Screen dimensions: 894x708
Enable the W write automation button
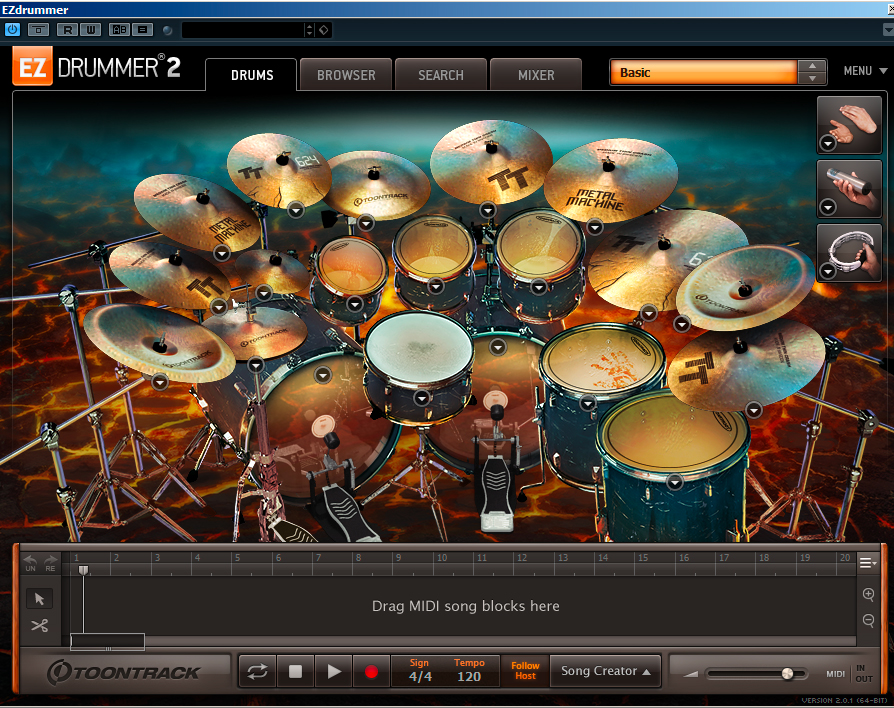pyautogui.click(x=91, y=30)
